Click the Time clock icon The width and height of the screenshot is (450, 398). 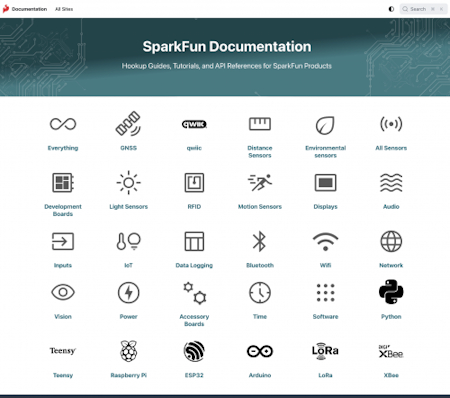coord(260,292)
